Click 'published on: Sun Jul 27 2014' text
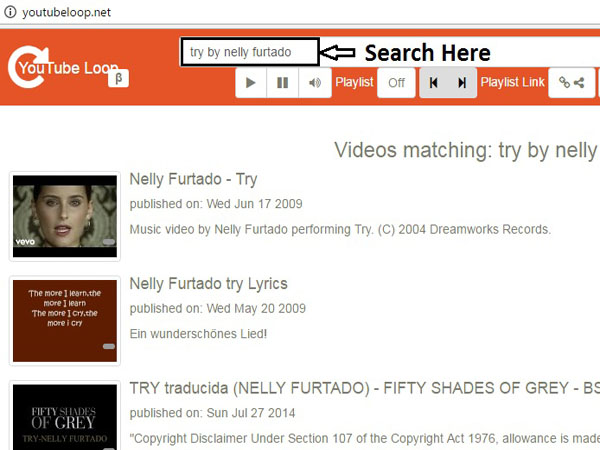Screen dimensions: 600x450 212,413
